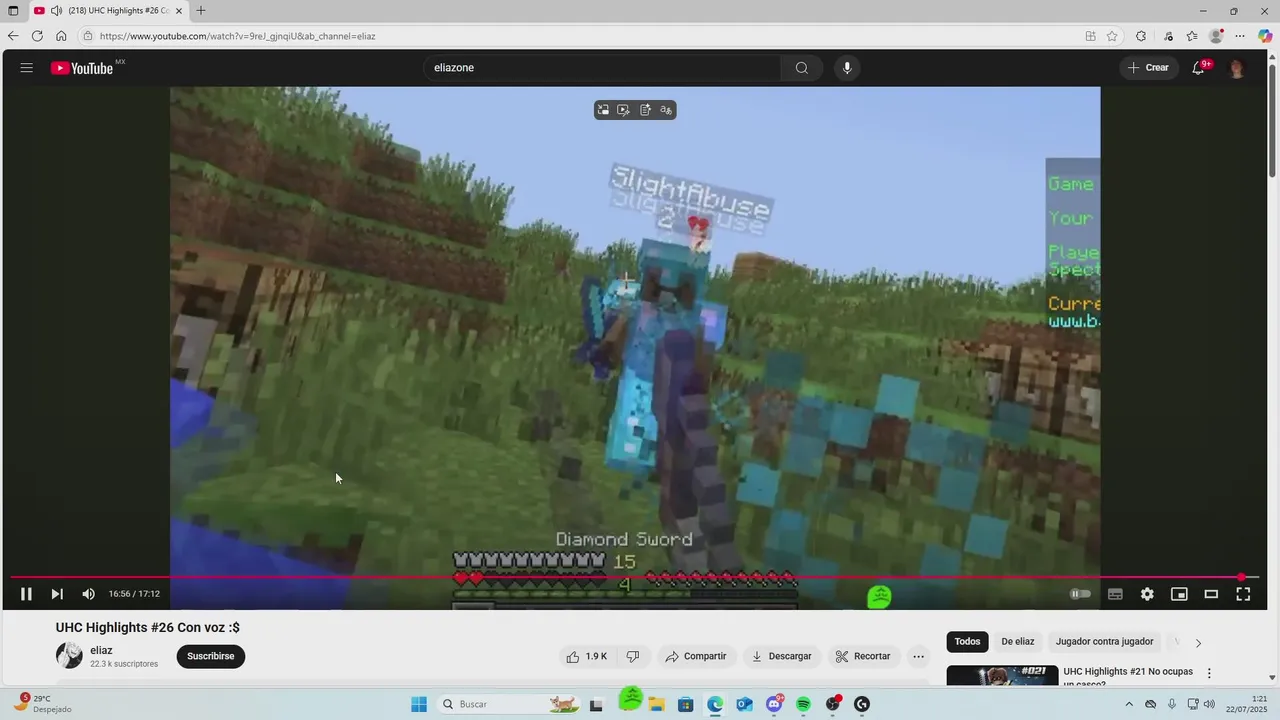
Task: Show hidden system tray icons
Action: pos(1130,704)
